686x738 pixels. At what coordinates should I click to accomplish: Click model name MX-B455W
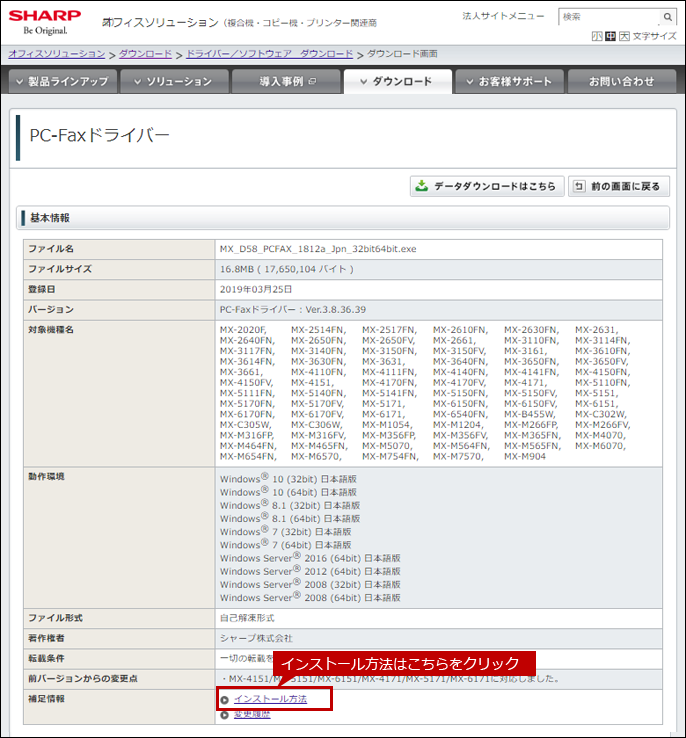tap(530, 415)
